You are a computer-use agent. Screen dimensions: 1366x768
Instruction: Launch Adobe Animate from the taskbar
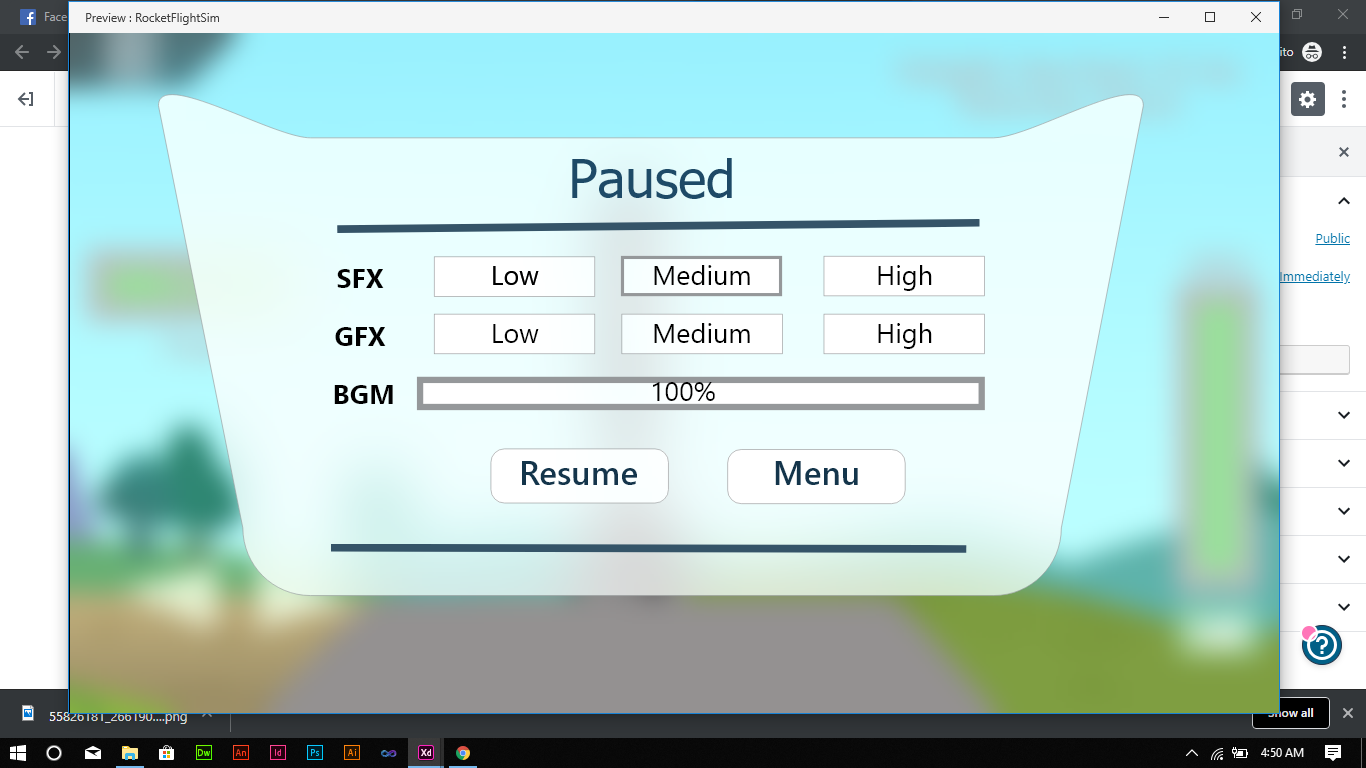[241, 753]
